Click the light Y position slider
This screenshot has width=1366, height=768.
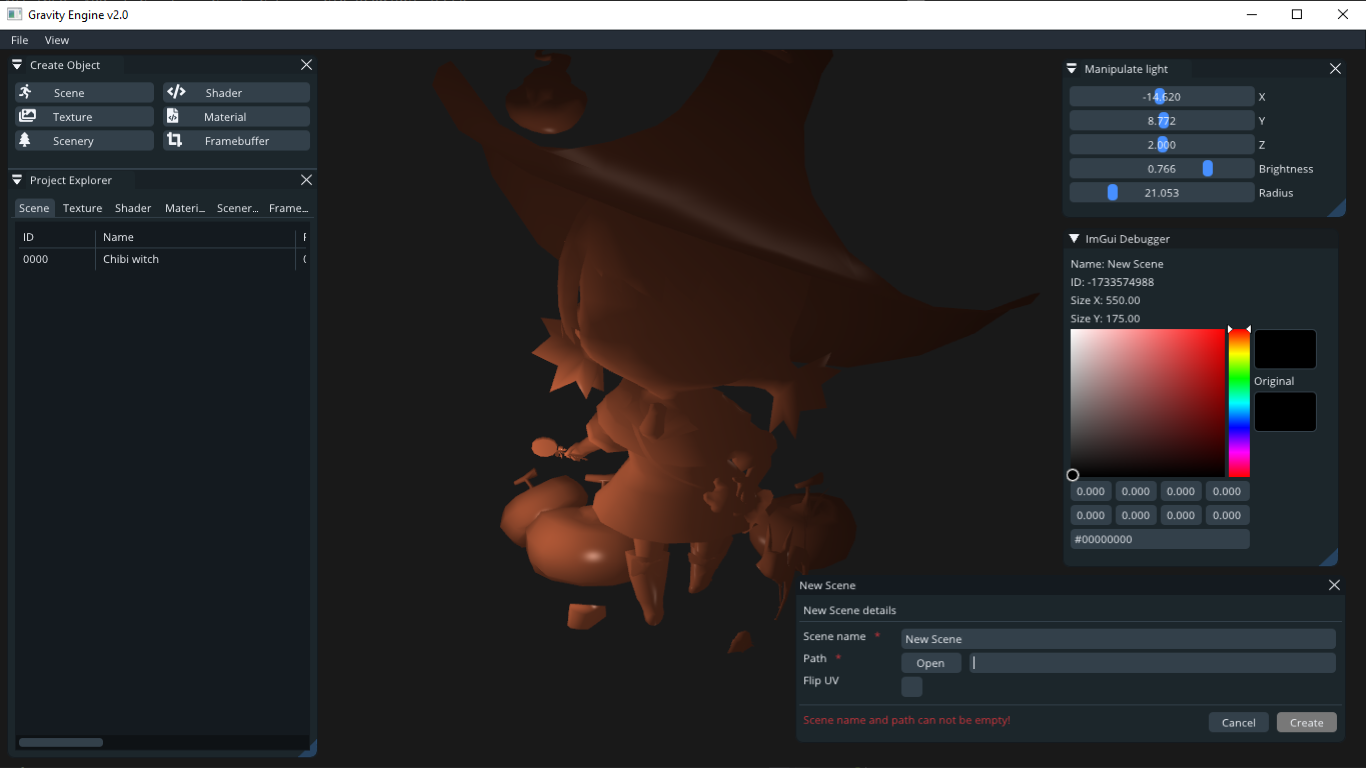pos(1161,120)
